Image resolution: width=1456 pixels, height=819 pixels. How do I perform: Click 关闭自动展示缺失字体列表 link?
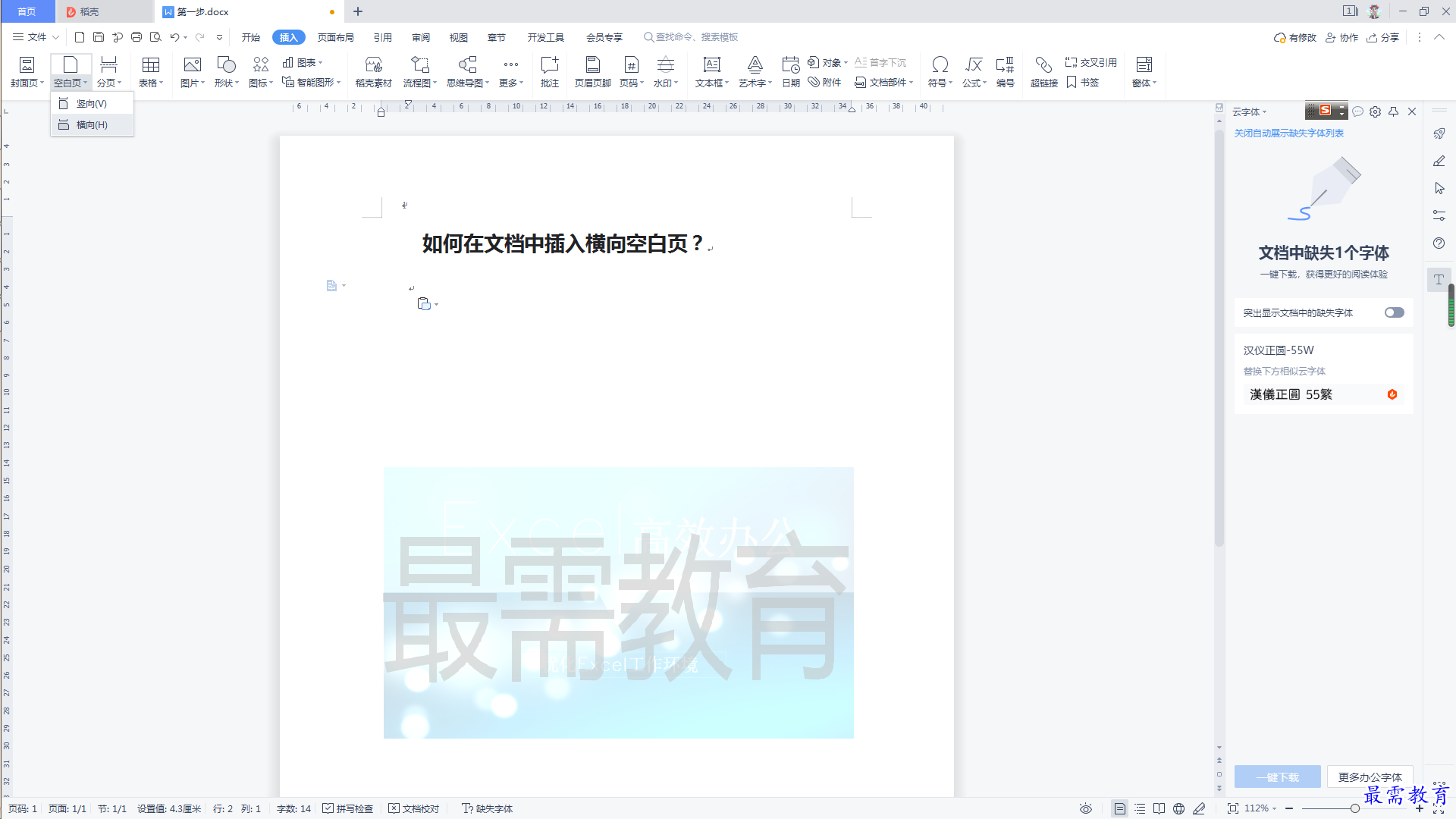pyautogui.click(x=1288, y=133)
